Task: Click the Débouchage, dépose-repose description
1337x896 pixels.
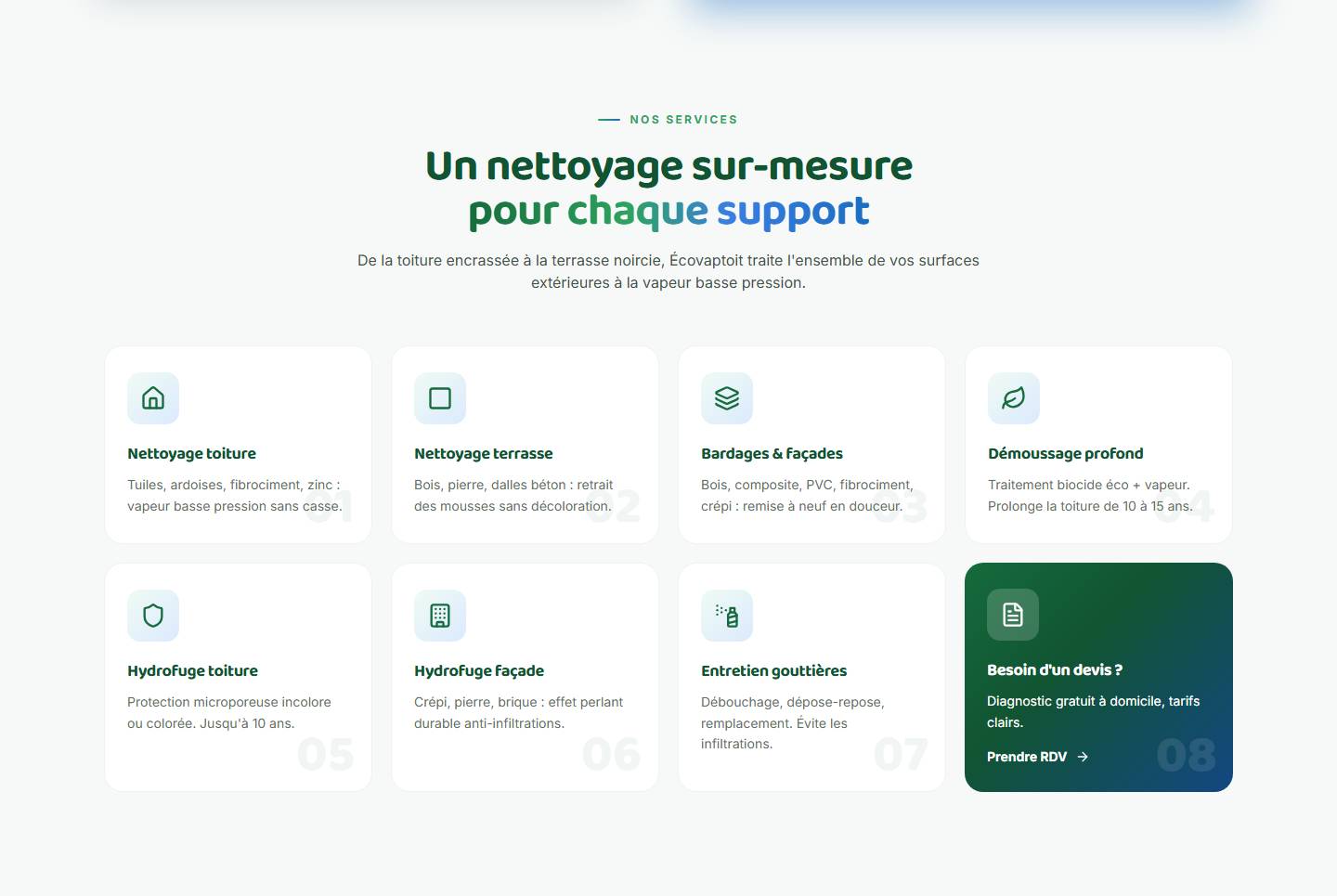Action: [x=793, y=722]
